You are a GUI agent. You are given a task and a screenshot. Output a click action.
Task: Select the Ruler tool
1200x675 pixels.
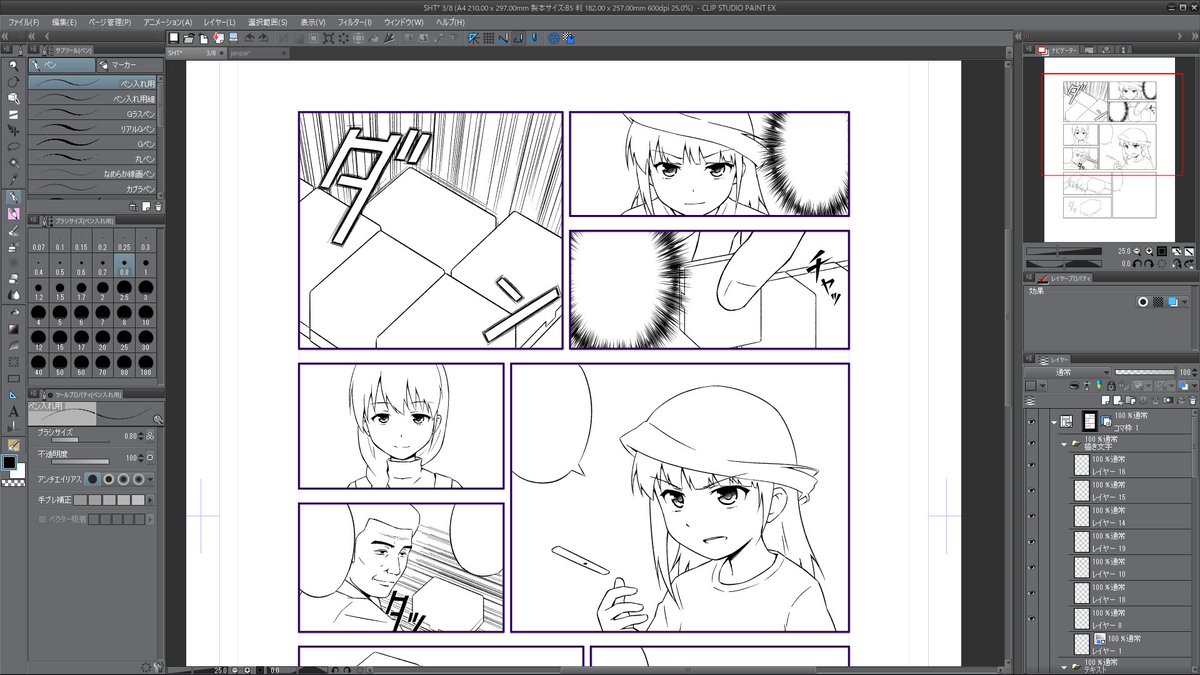pyautogui.click(x=13, y=395)
